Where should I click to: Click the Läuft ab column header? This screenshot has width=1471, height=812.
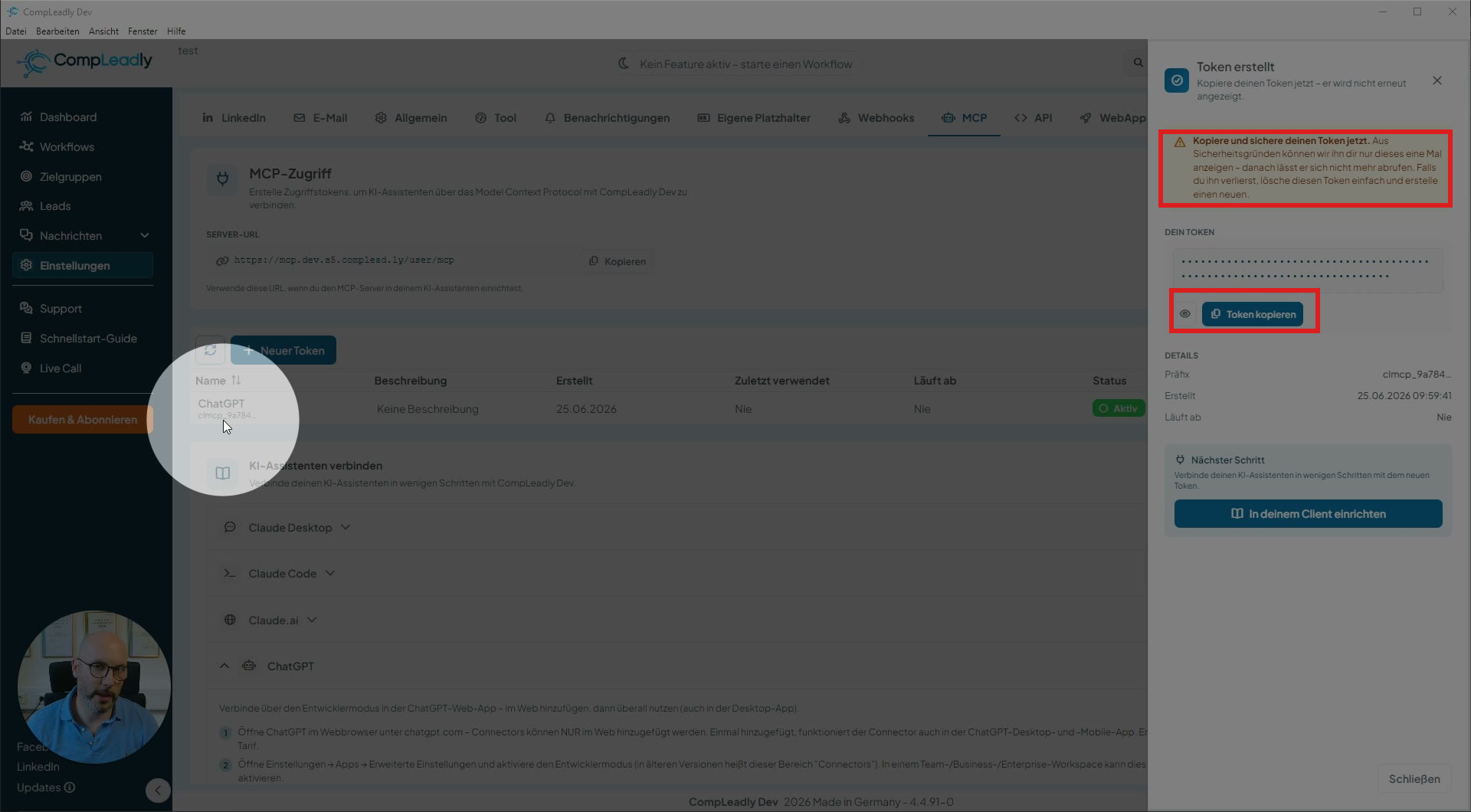pos(935,381)
